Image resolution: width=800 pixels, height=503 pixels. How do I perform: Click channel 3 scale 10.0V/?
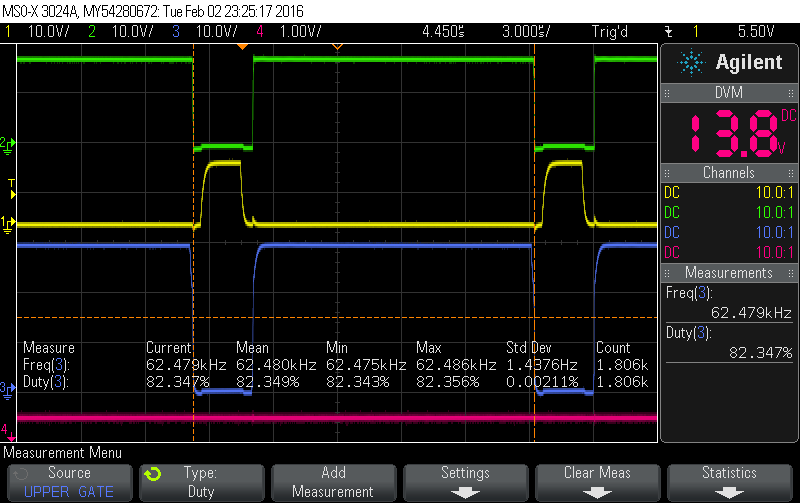coord(217,32)
